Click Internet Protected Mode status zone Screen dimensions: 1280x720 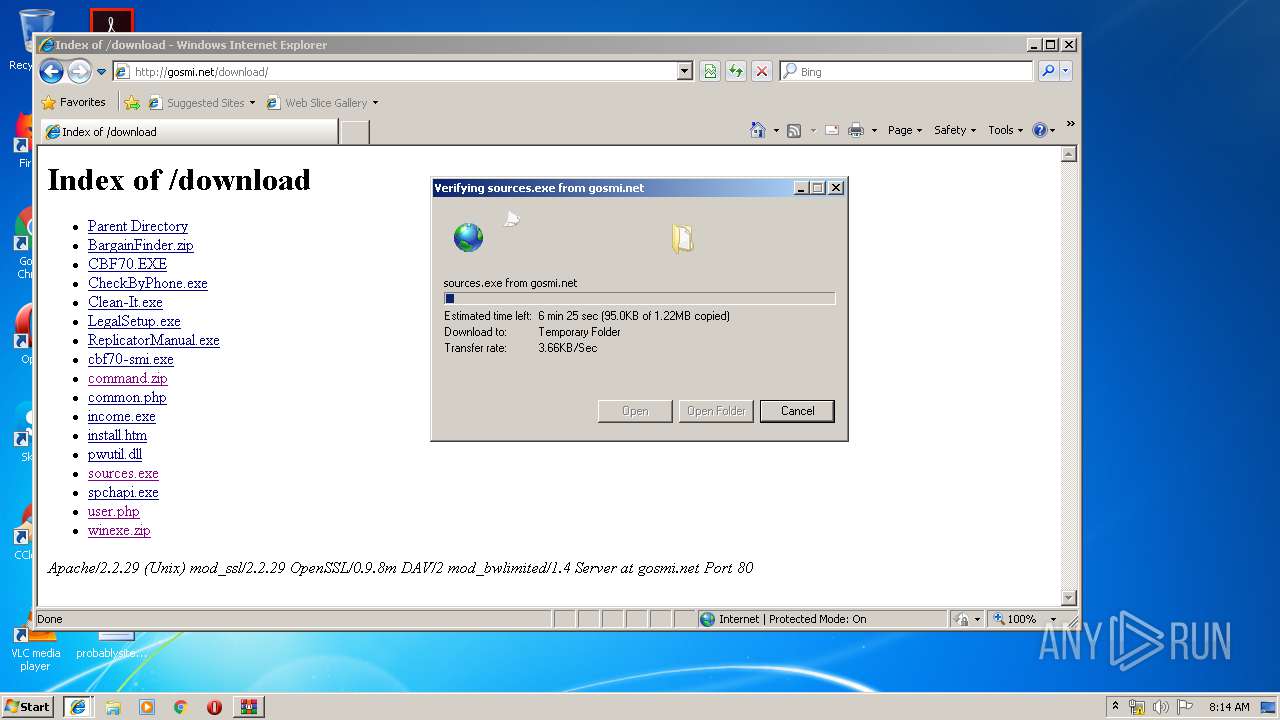point(821,619)
